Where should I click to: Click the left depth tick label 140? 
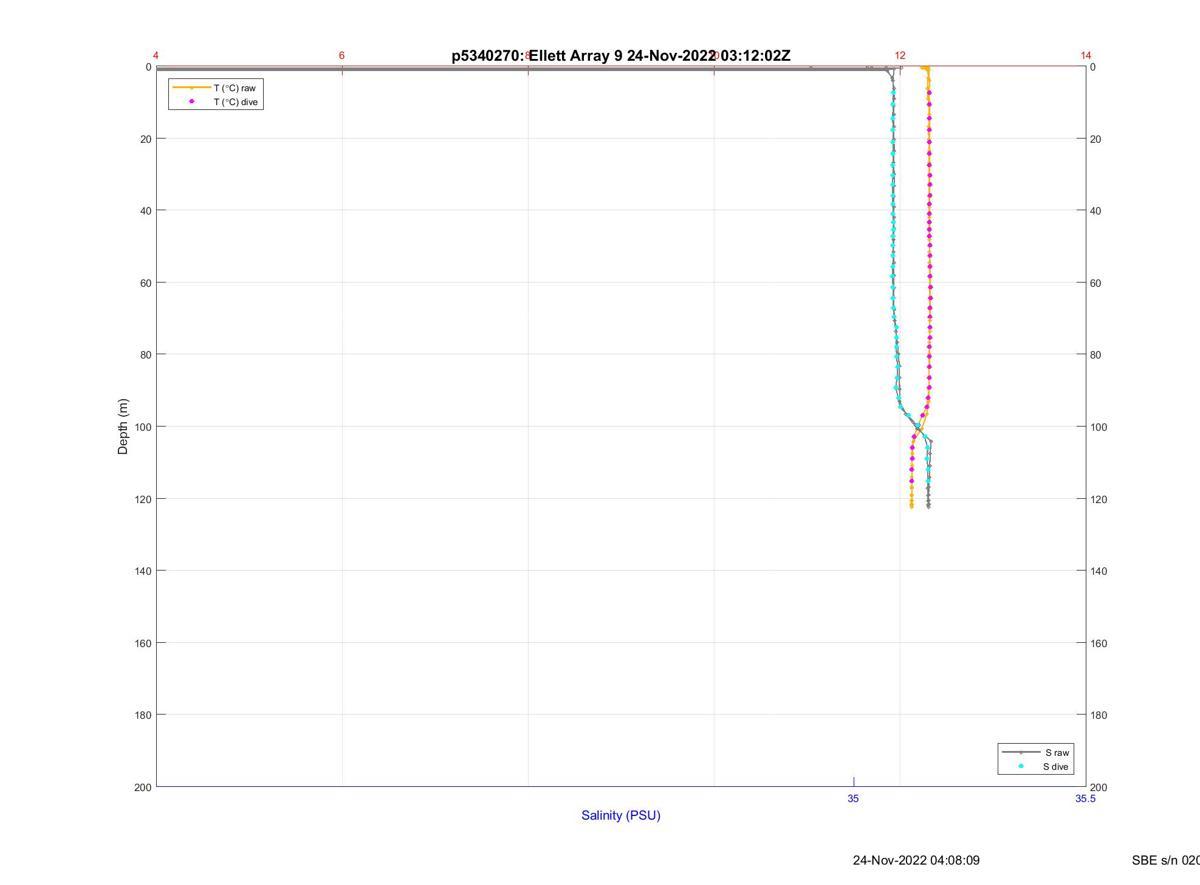(x=142, y=571)
